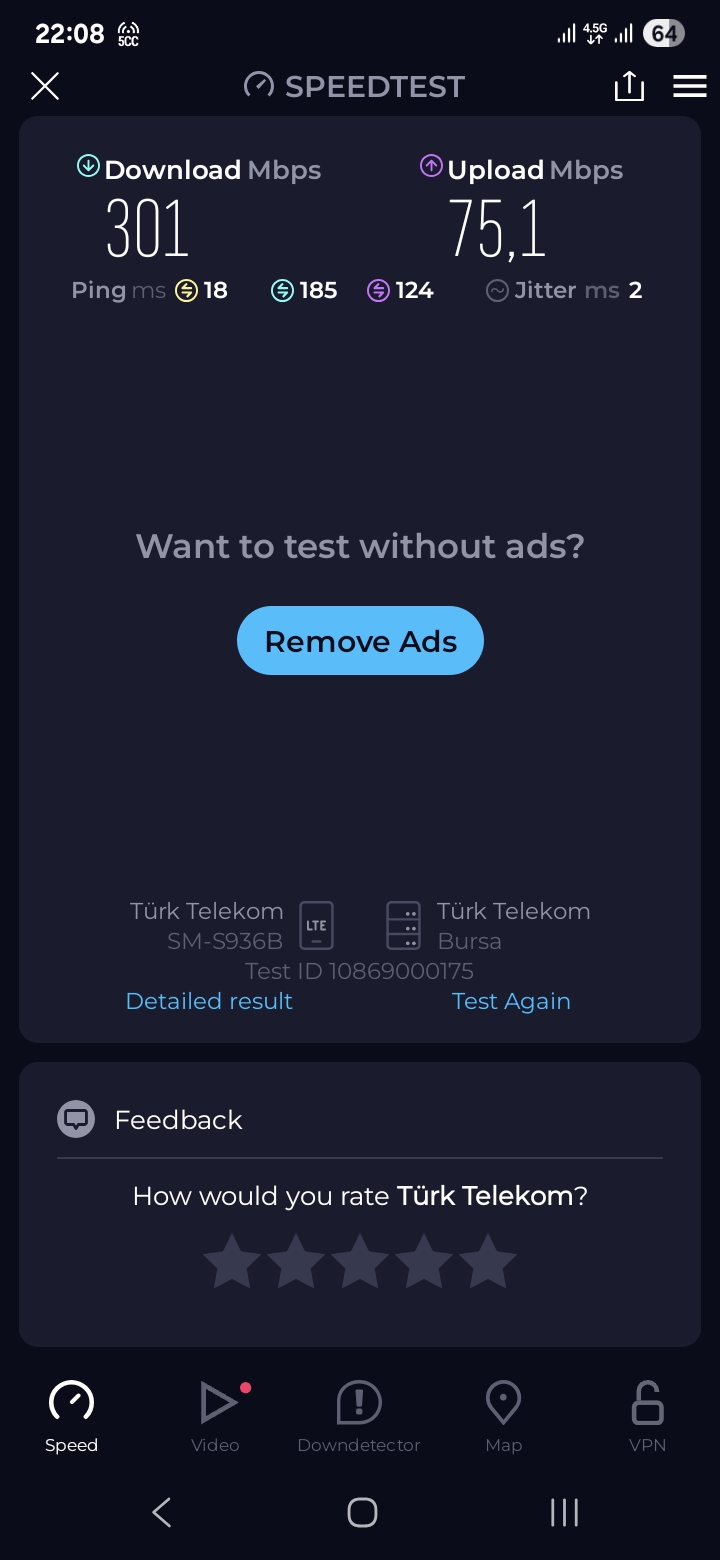Screen dimensions: 720x1560
Task: Tap the LTE phone device icon
Action: click(316, 925)
